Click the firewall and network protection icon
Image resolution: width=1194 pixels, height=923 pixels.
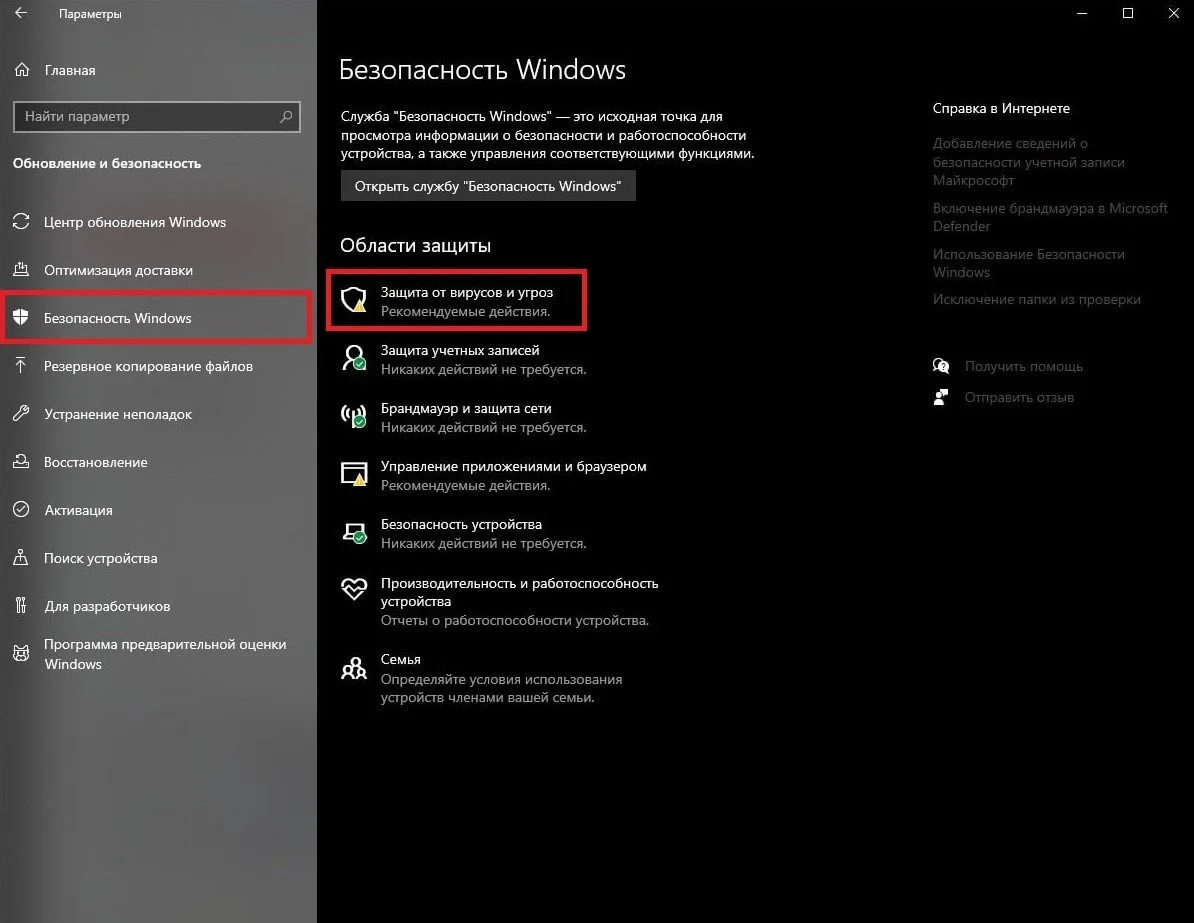coord(353,417)
